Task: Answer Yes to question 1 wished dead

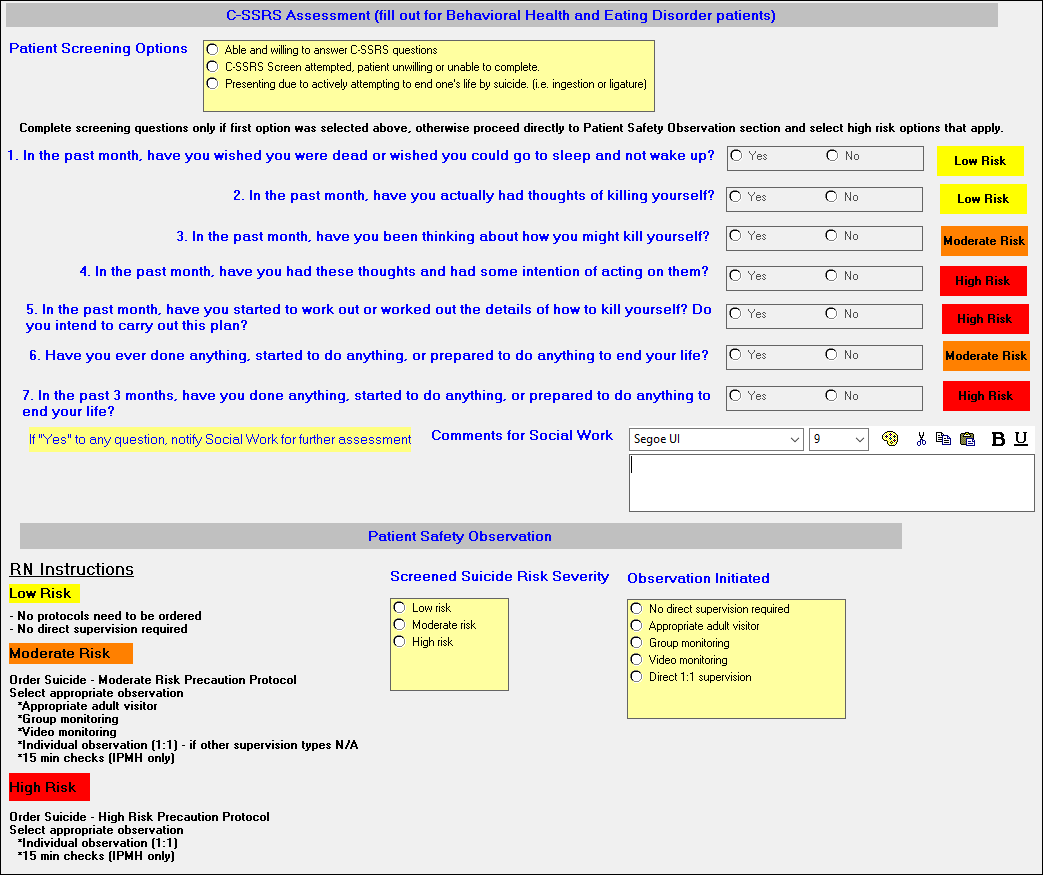Action: [736, 156]
